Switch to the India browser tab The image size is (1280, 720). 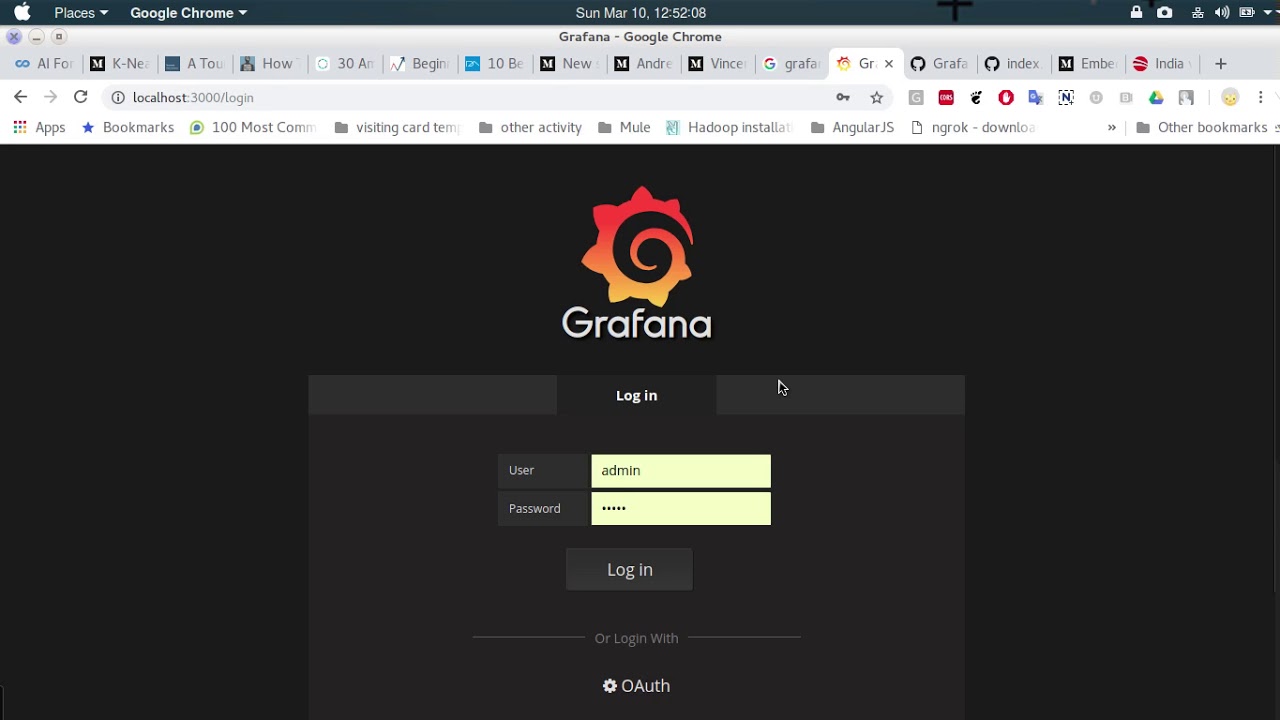[1160, 63]
